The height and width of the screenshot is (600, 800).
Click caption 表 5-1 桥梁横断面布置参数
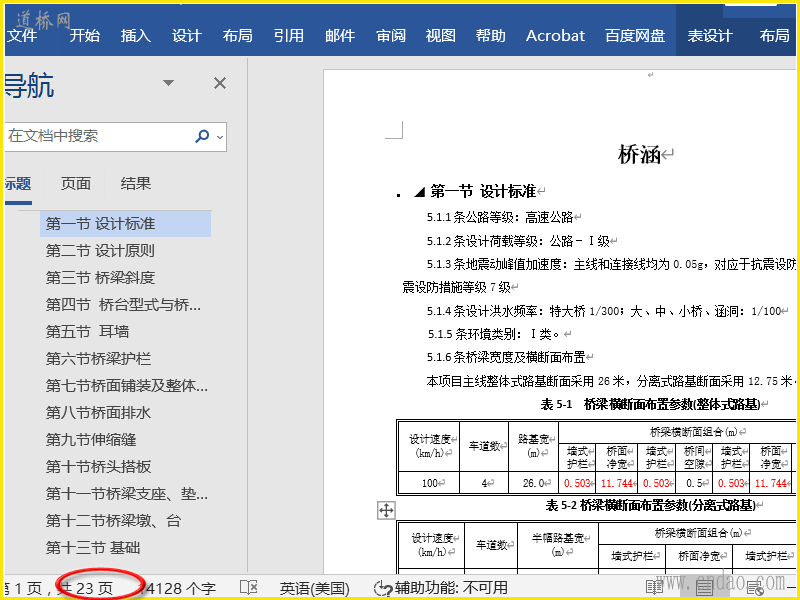(651, 404)
